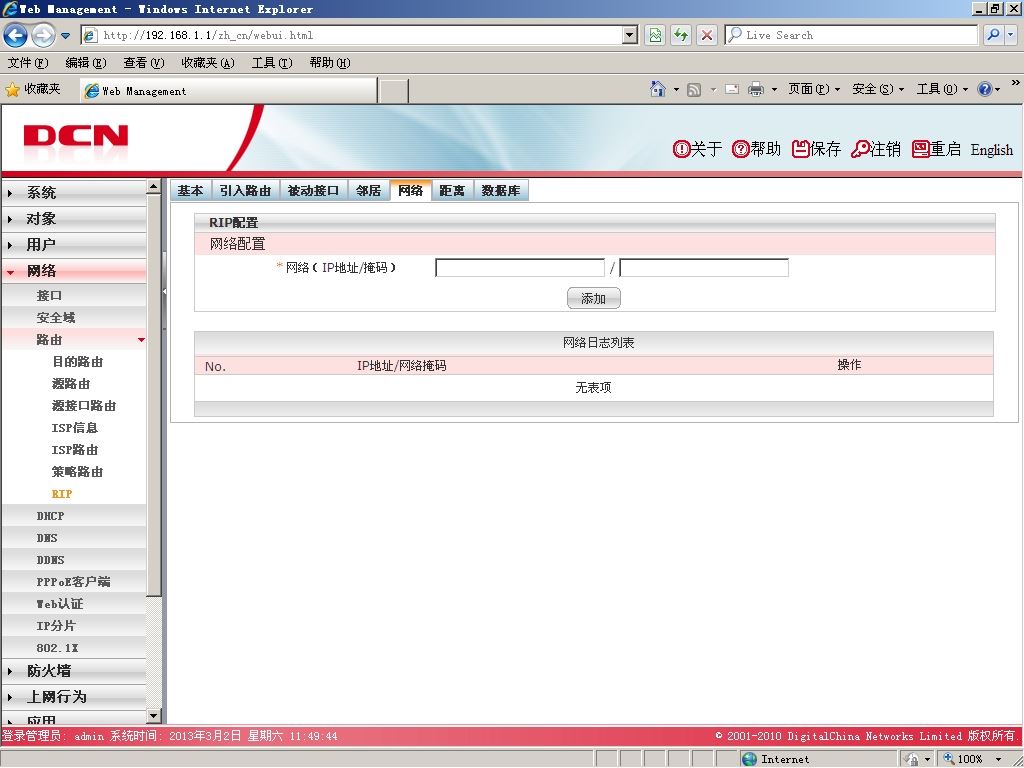
Task: Click the 关于 about link
Action: [697, 149]
